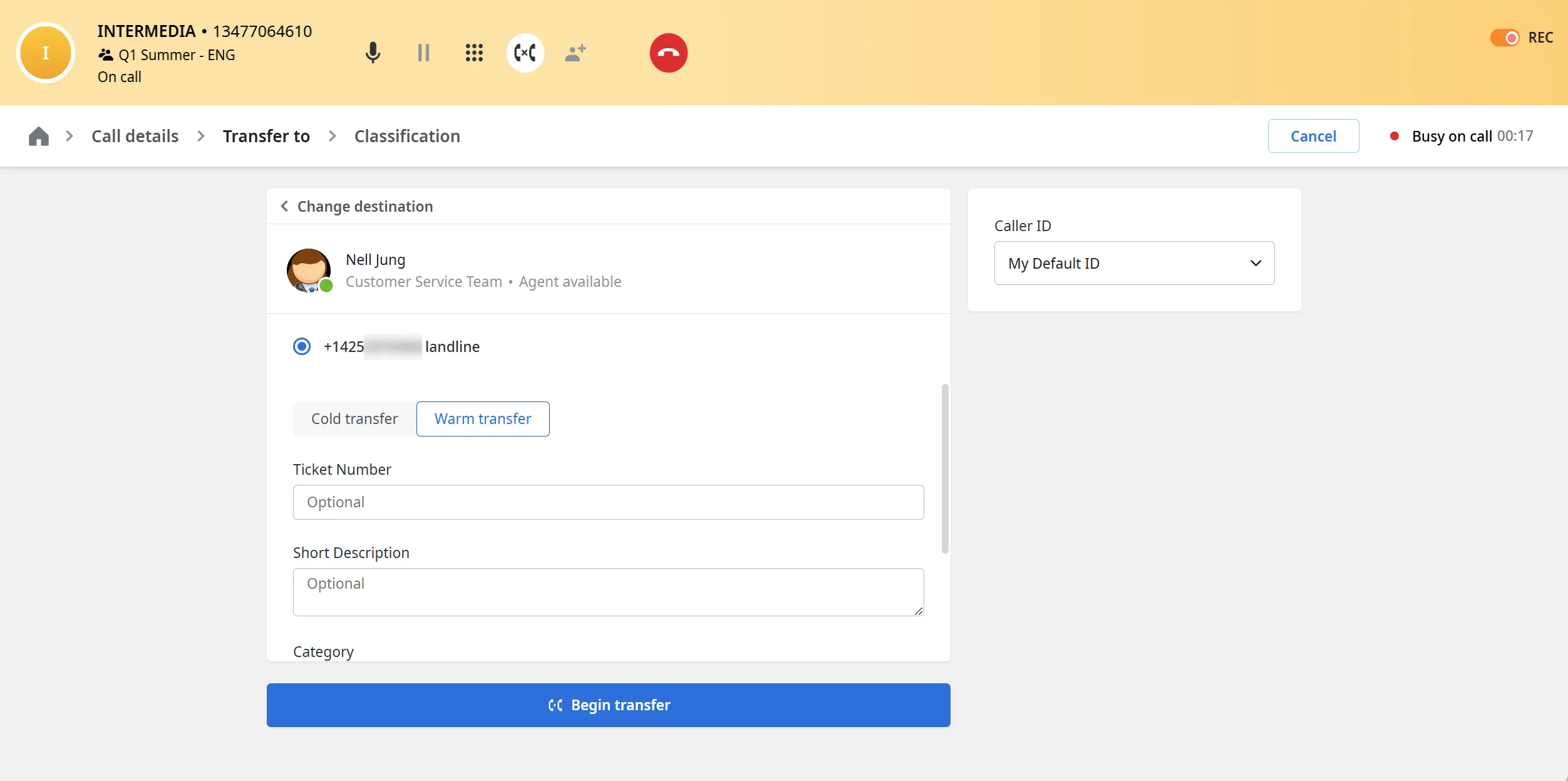Choose Warm transfer option
Viewport: 1568px width, 781px height.
coord(483,418)
